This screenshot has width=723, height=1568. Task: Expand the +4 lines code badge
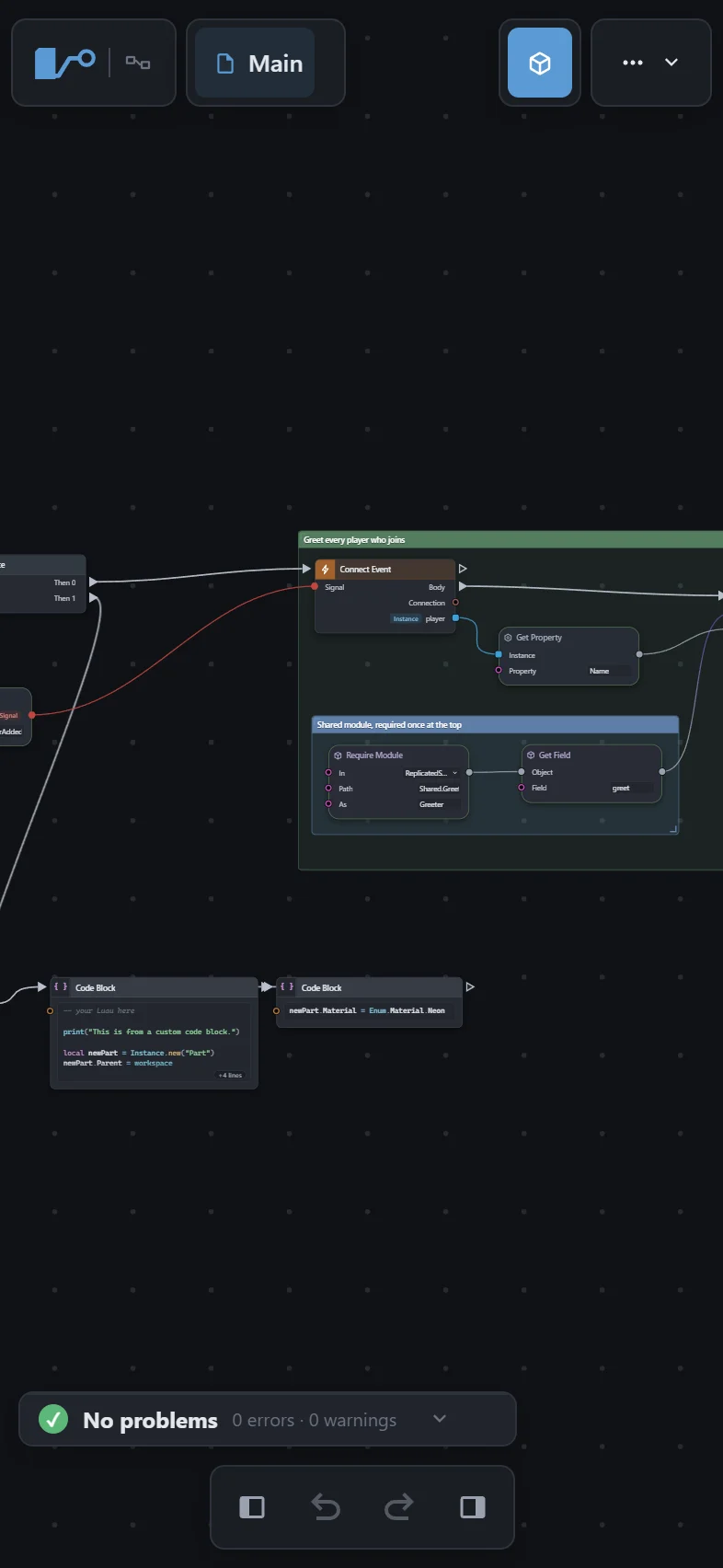tap(230, 1075)
